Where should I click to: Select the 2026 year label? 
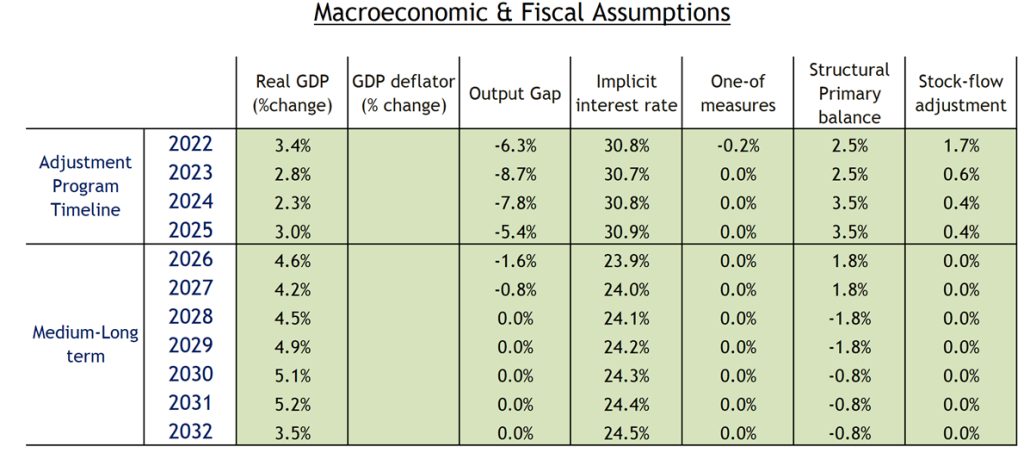point(192,259)
